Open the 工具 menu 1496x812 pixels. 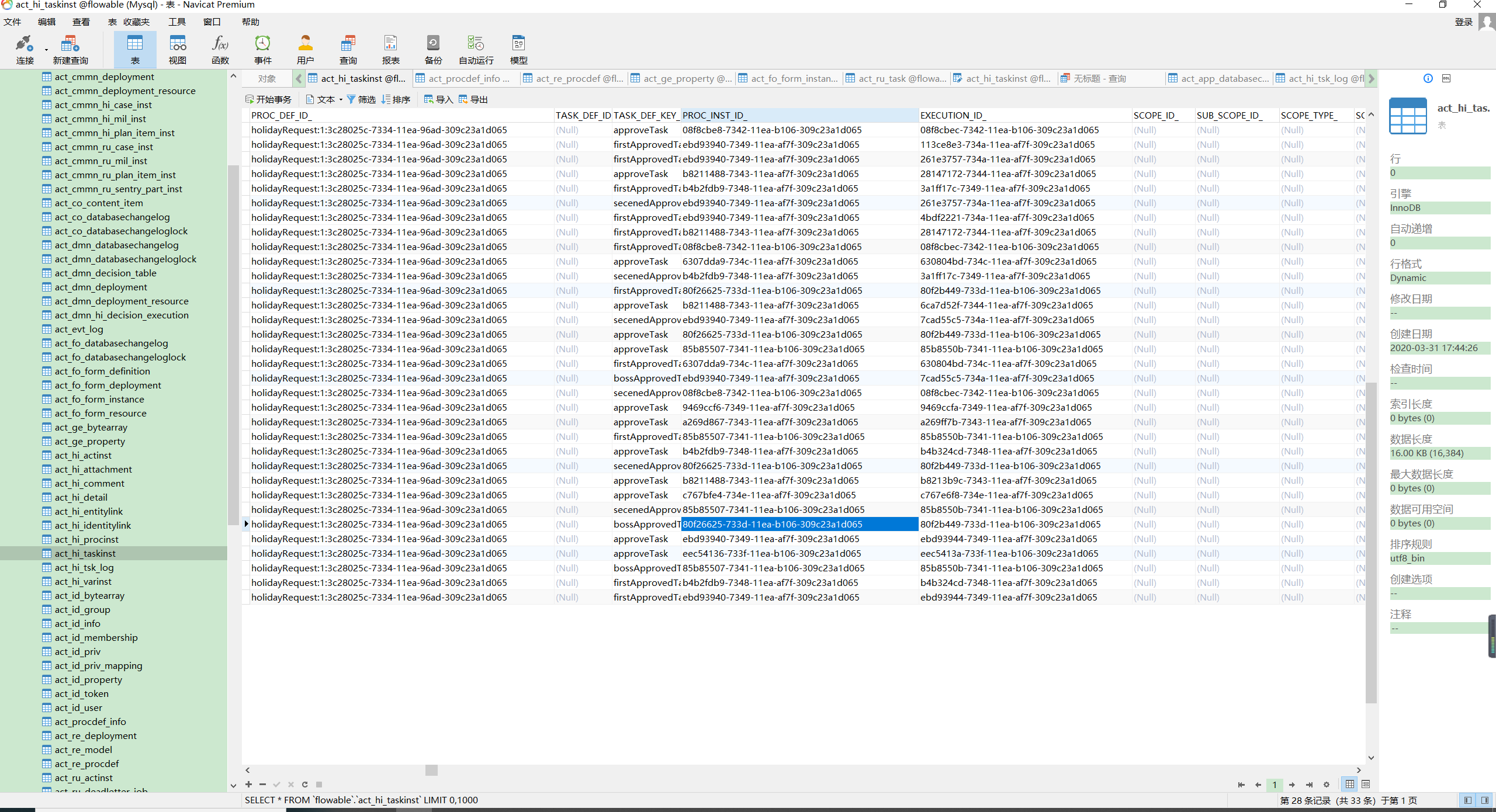pos(176,22)
